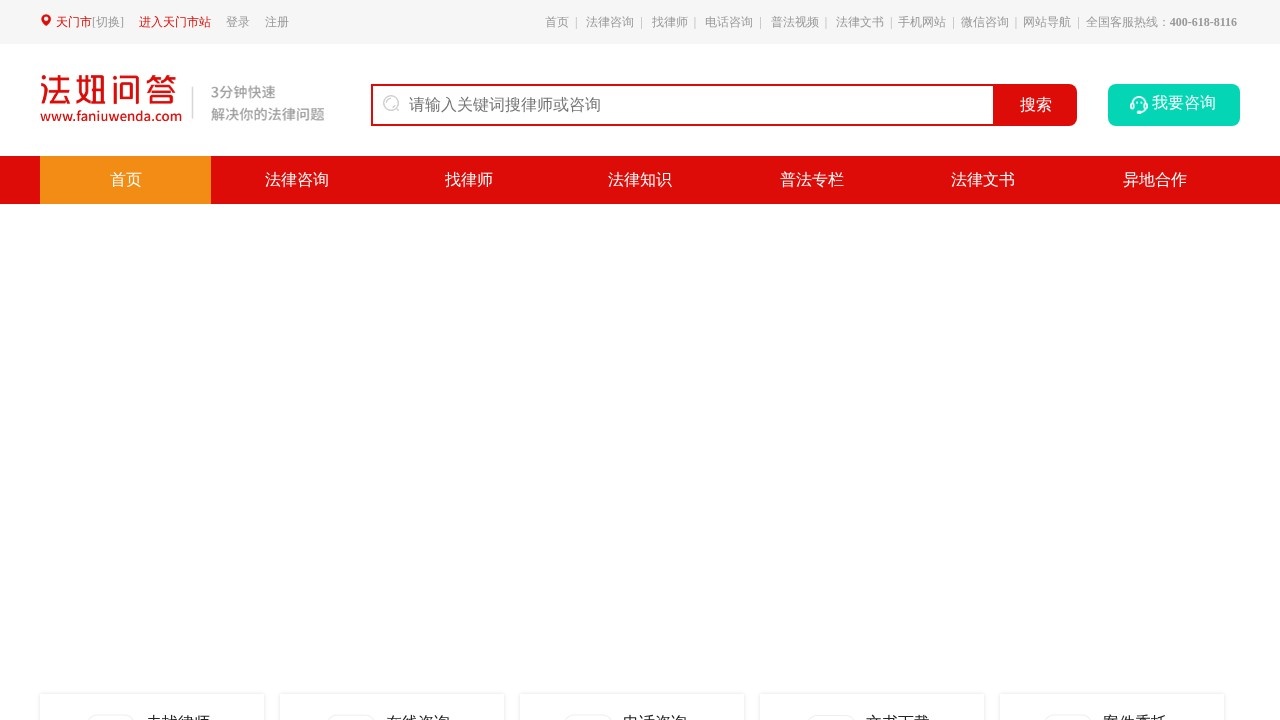The image size is (1280, 720).
Task: Select 法律知识 in the red navbar
Action: (640, 180)
